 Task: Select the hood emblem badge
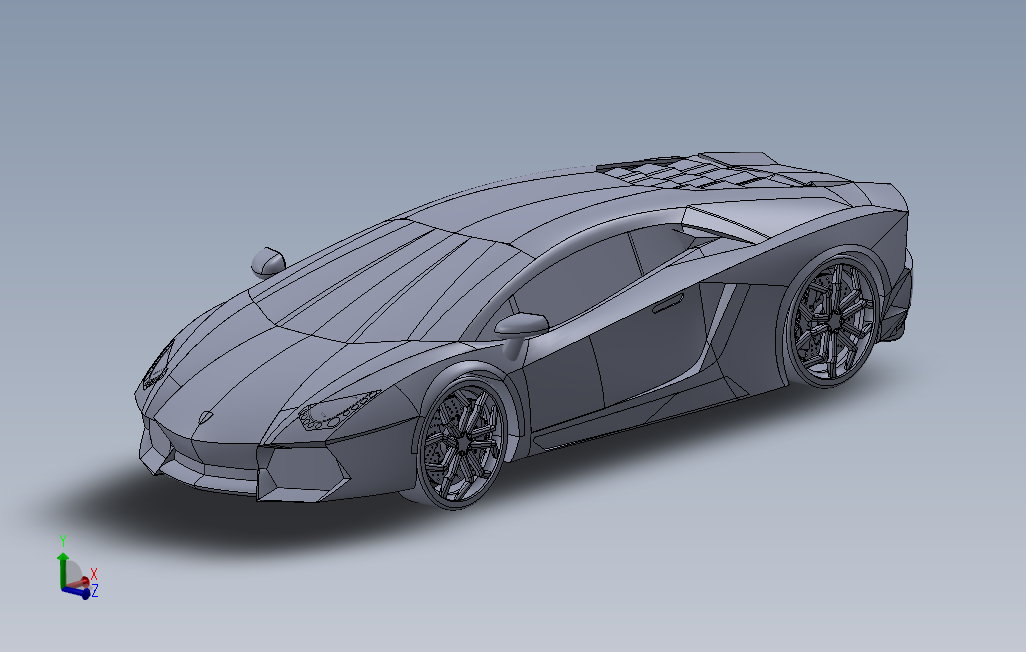(206, 417)
